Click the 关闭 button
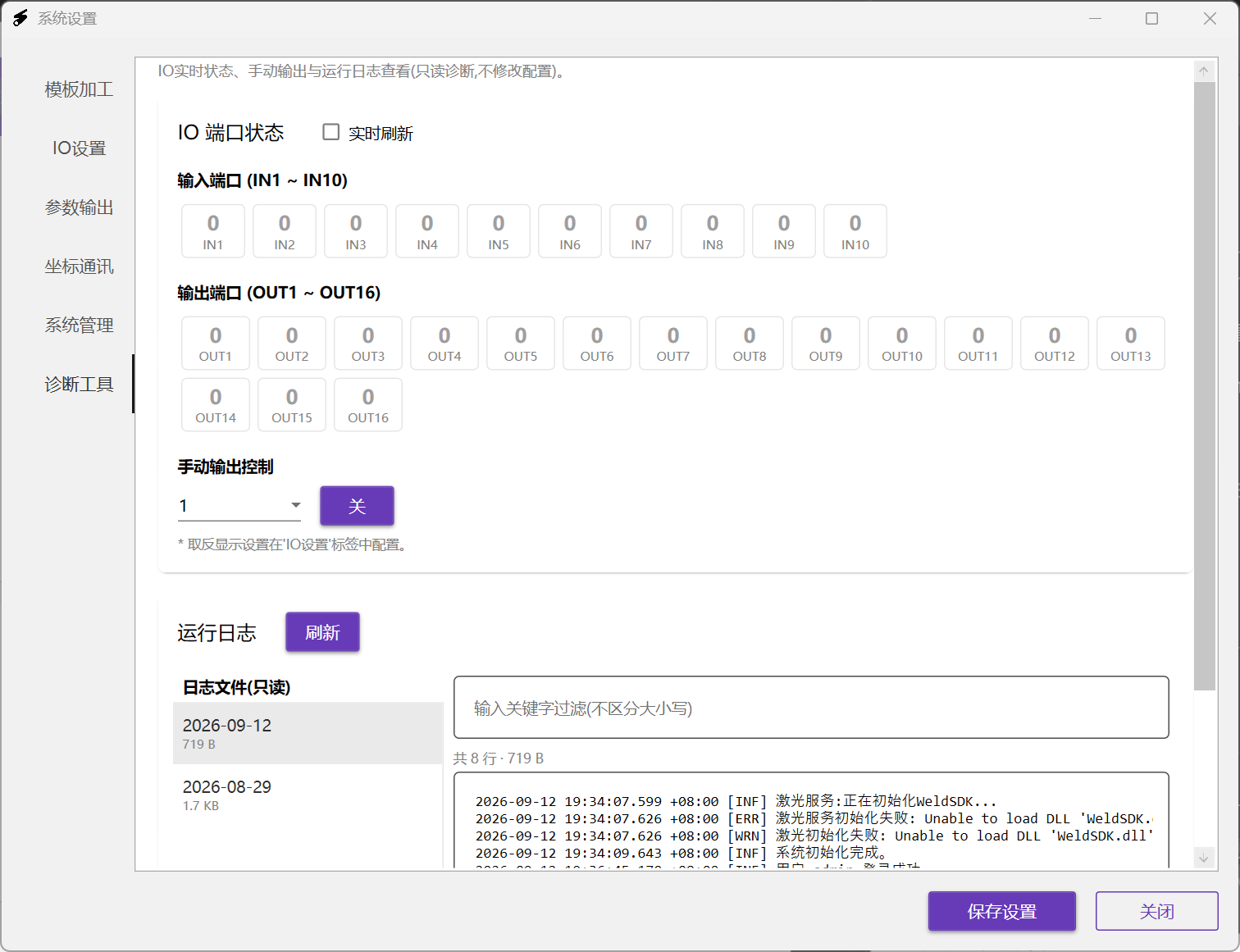Screen dimensions: 1240x952 click(x=1157, y=911)
